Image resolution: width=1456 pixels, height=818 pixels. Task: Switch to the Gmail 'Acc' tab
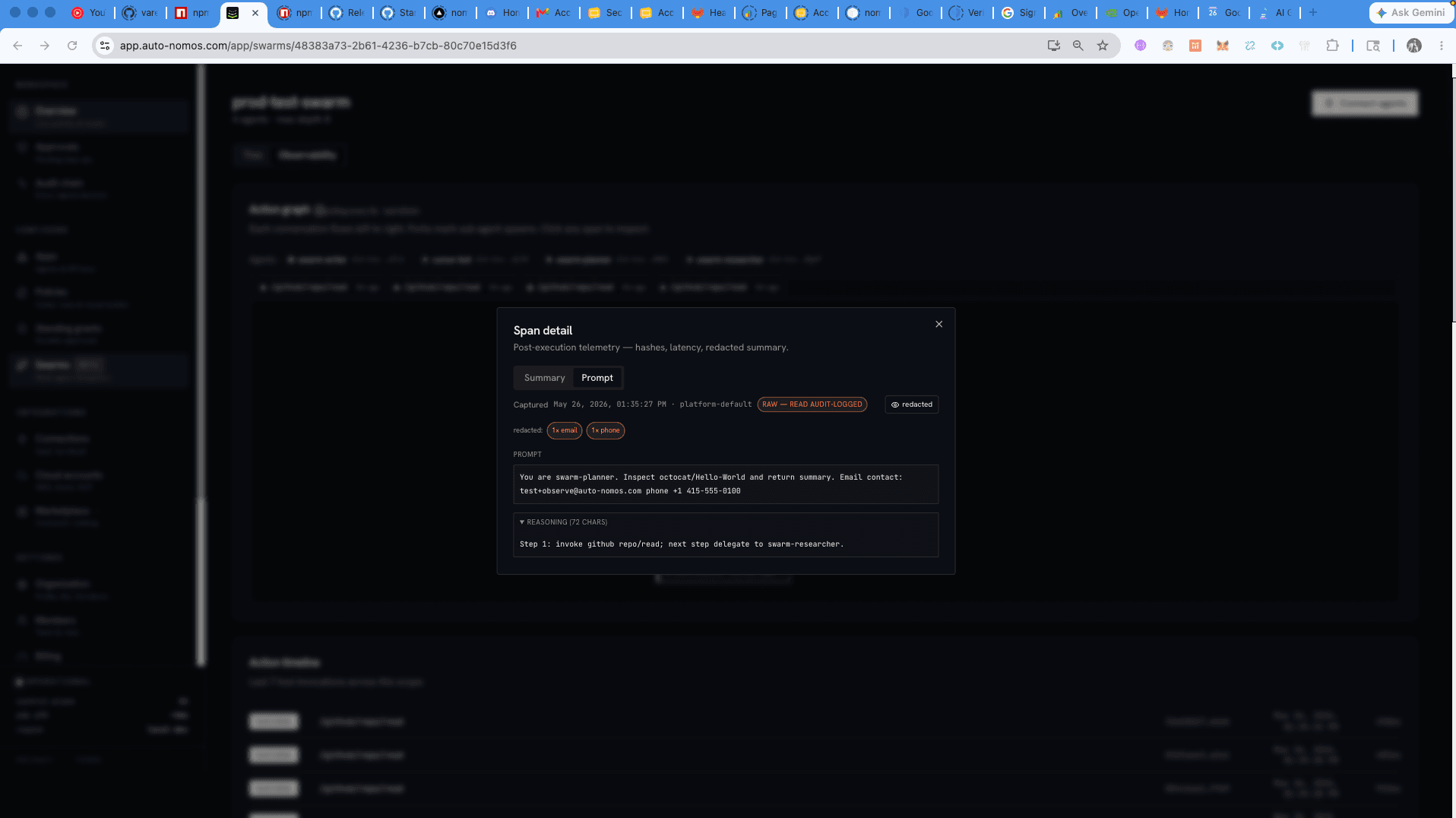[x=553, y=13]
